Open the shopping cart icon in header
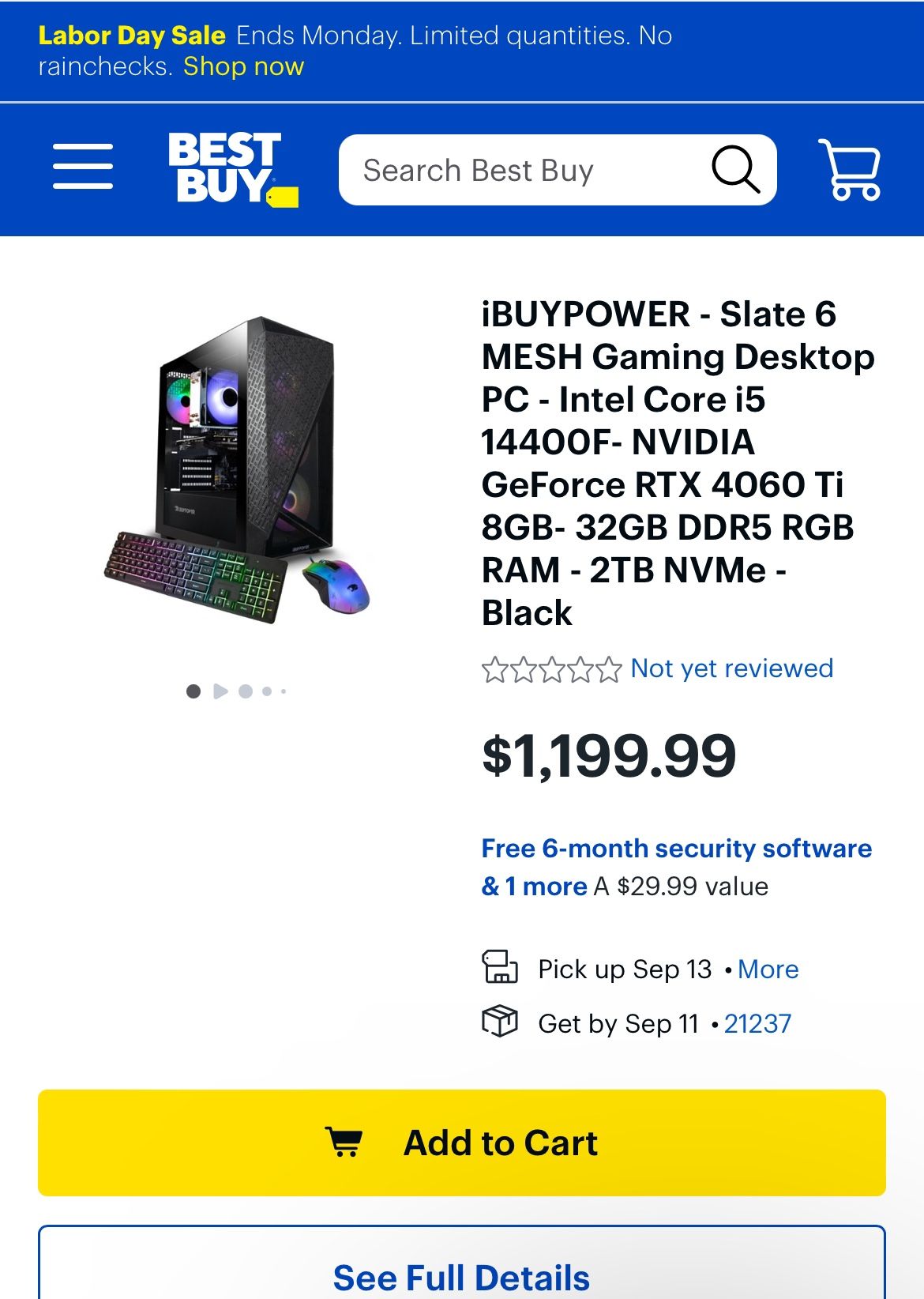This screenshot has height=1299, width=924. tap(850, 169)
